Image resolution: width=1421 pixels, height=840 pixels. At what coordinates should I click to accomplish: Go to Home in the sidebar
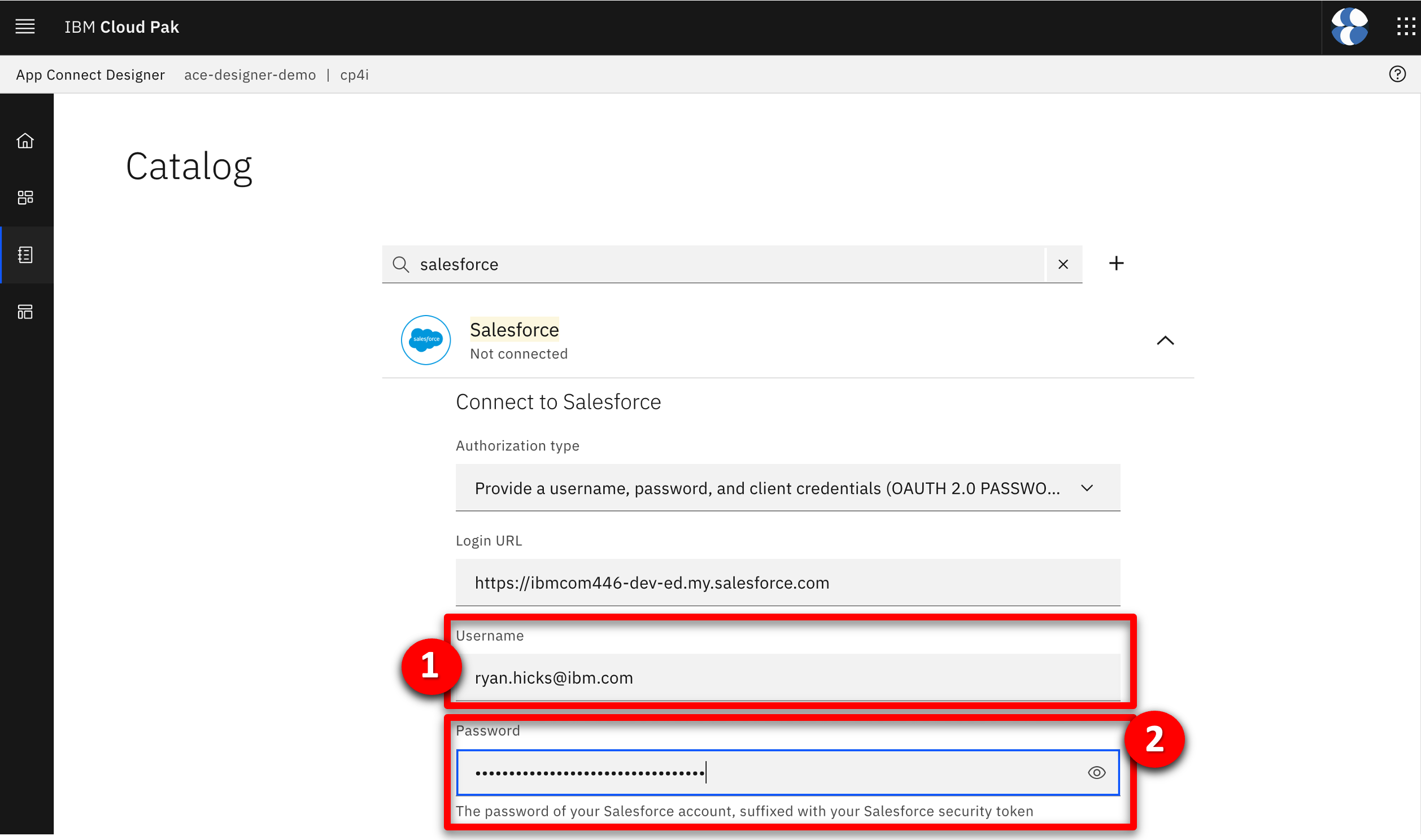click(25, 141)
